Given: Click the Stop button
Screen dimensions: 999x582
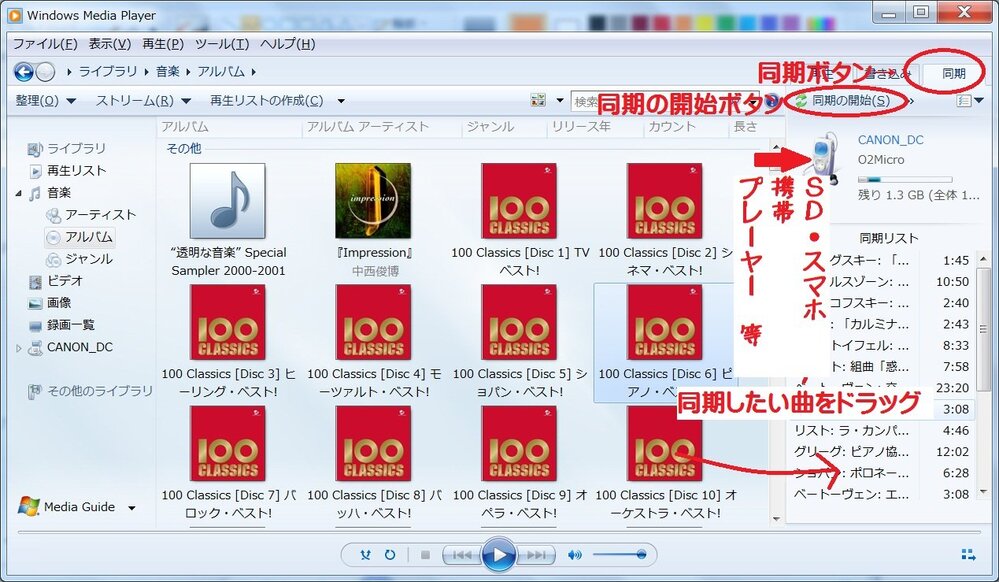Looking at the screenshot, I should [x=425, y=555].
